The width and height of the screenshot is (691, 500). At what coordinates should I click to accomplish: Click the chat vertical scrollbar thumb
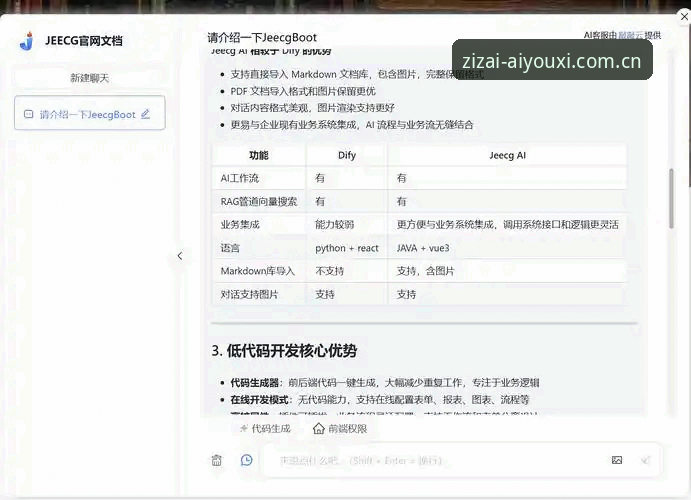(671, 198)
